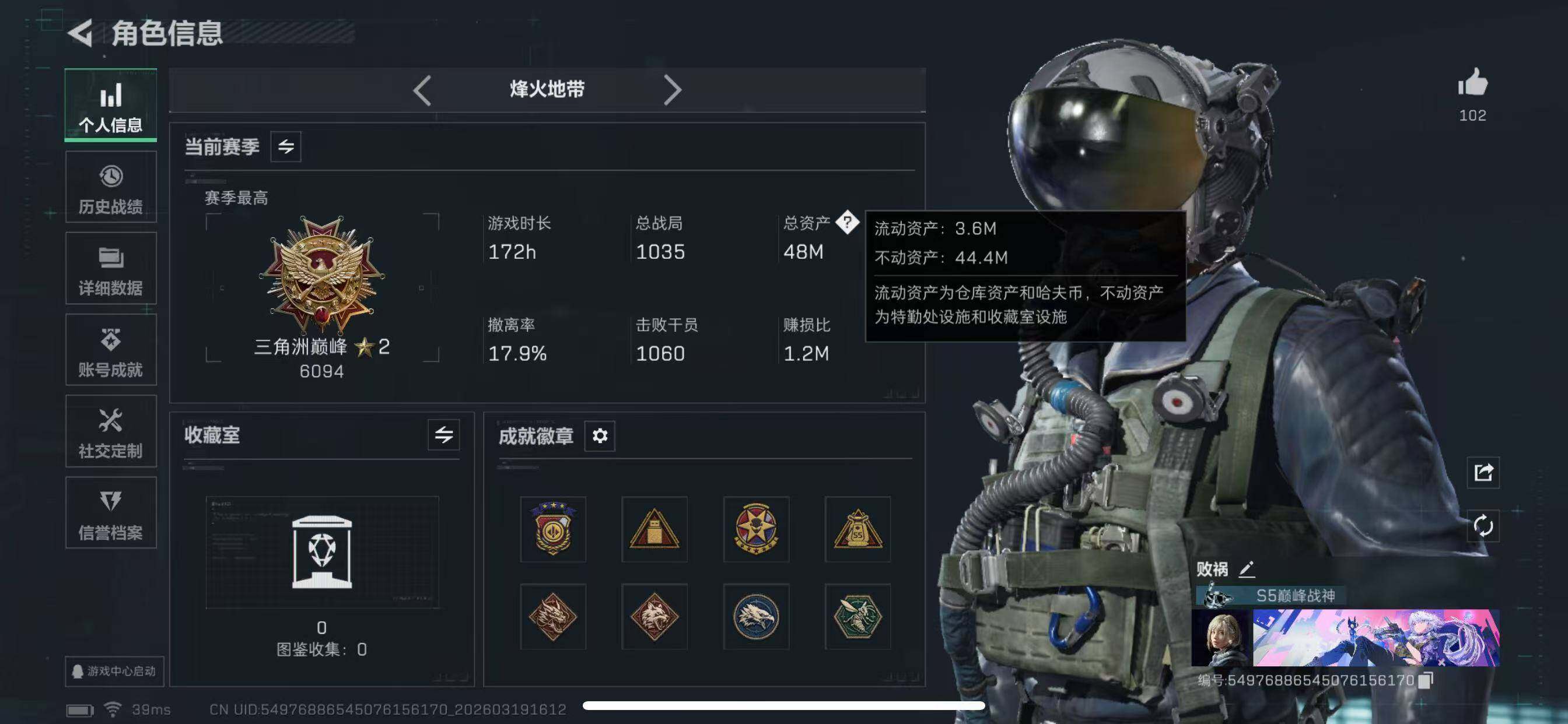Image resolution: width=1568 pixels, height=724 pixels.
Task: Select the blue eagle achievement badge
Action: pyautogui.click(x=756, y=617)
